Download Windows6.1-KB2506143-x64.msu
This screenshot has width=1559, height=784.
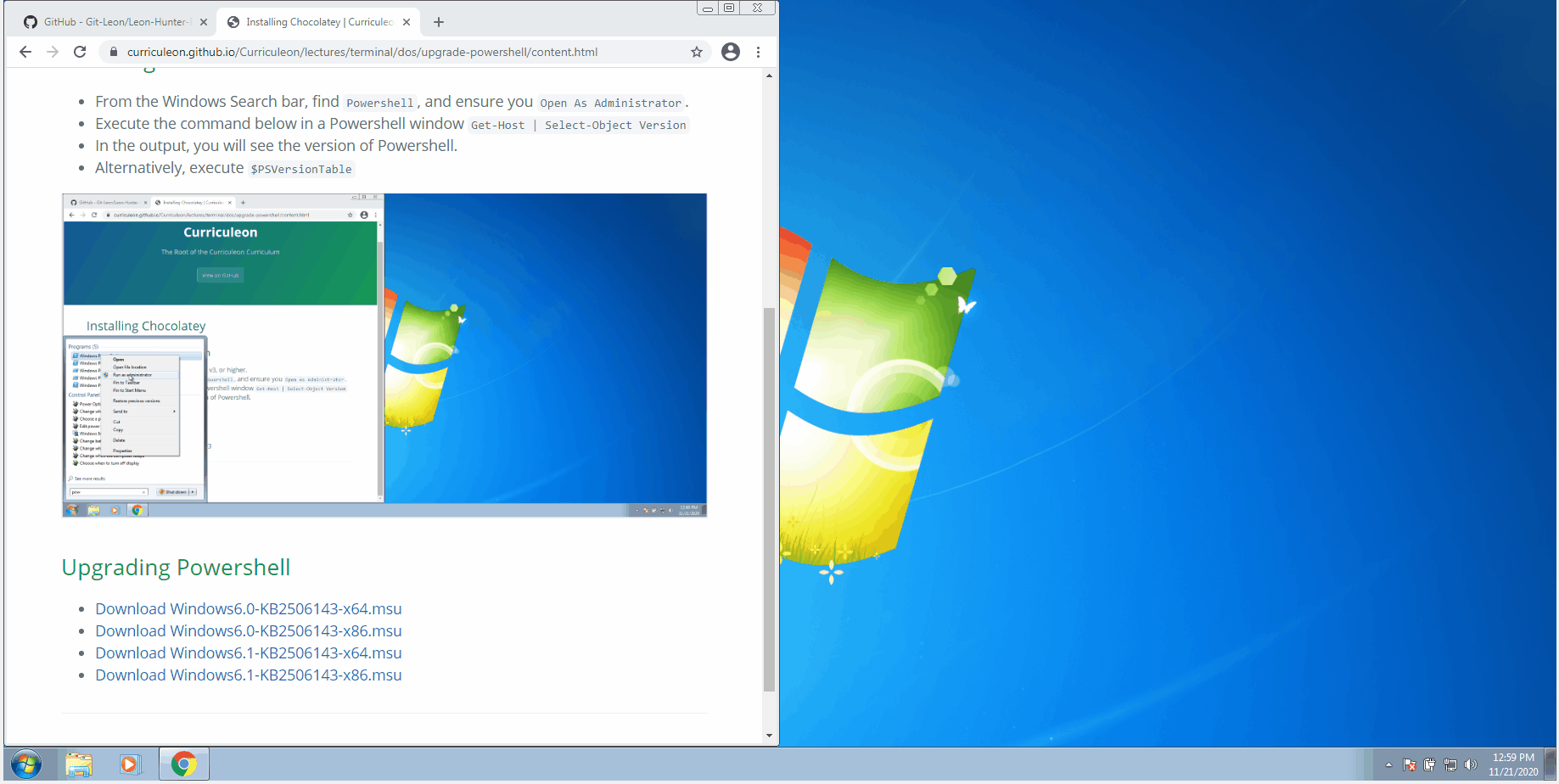249,653
